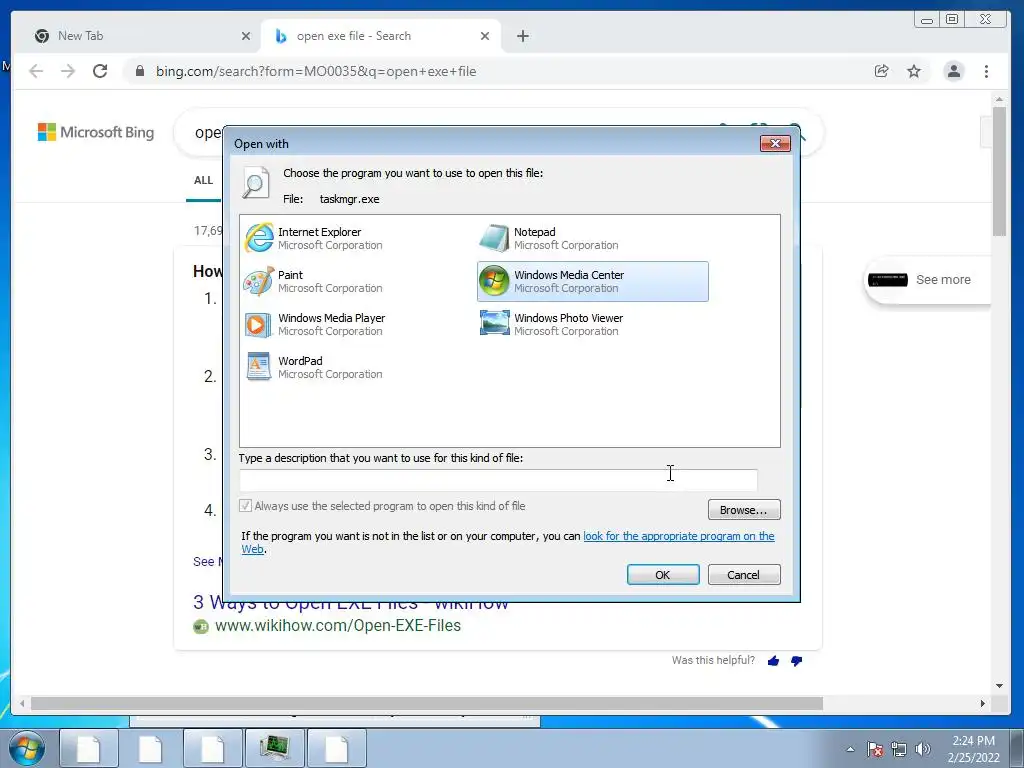Image resolution: width=1024 pixels, height=768 pixels.
Task: Go back in Chrome browser
Action: point(36,71)
